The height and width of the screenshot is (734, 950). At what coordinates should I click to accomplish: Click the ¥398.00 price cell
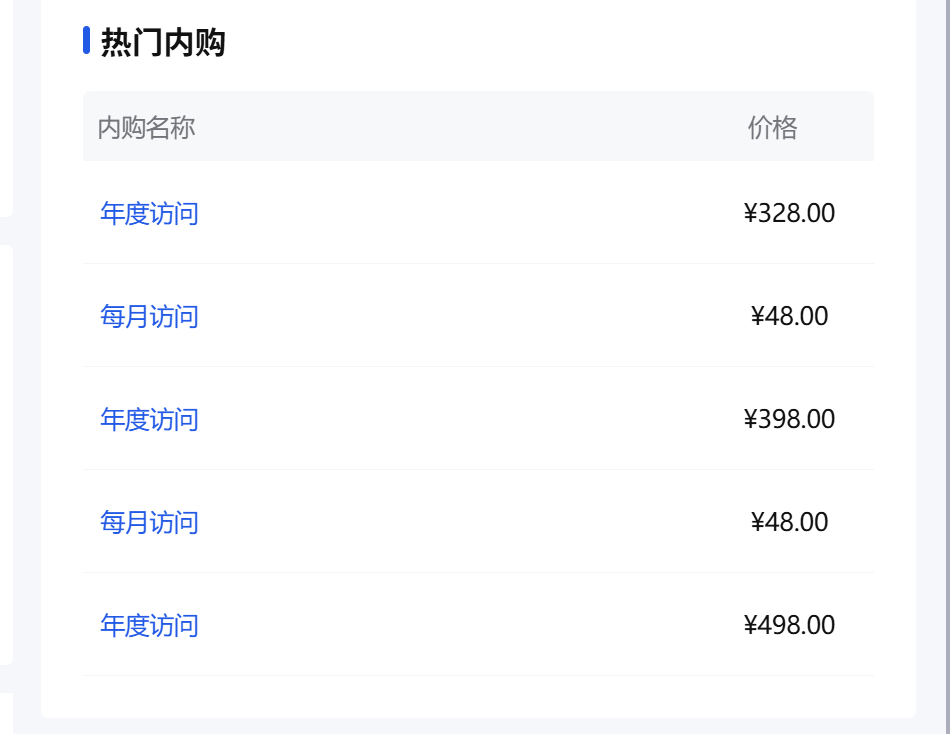coord(789,419)
